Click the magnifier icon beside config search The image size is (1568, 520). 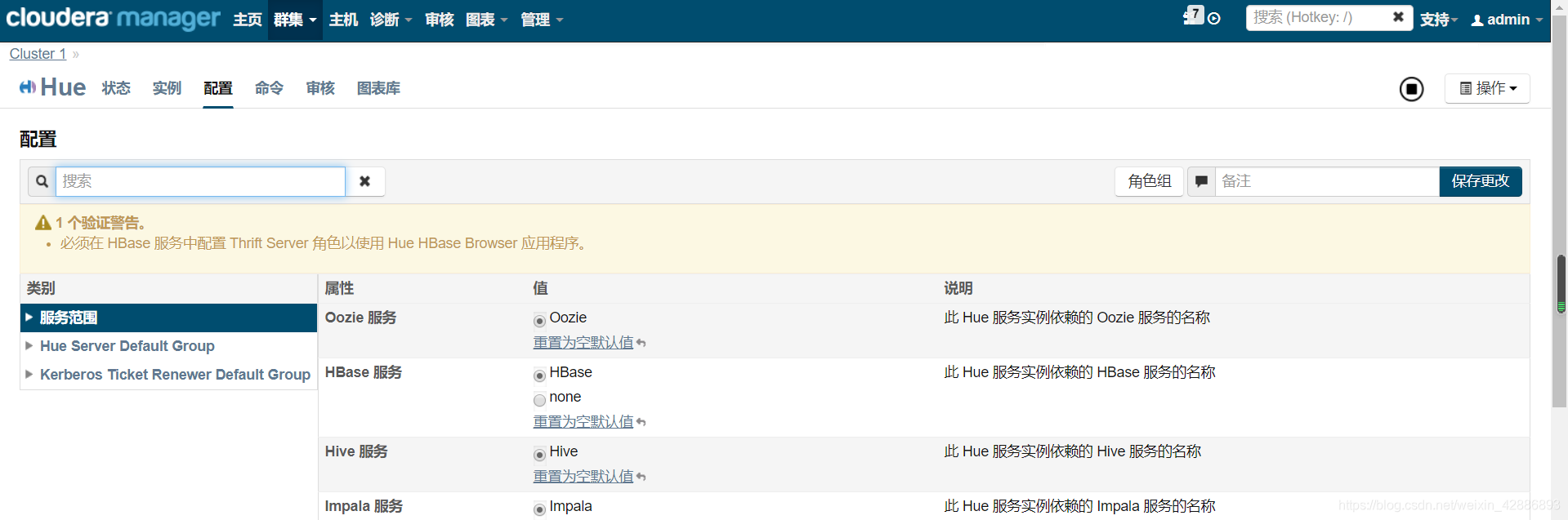point(42,181)
